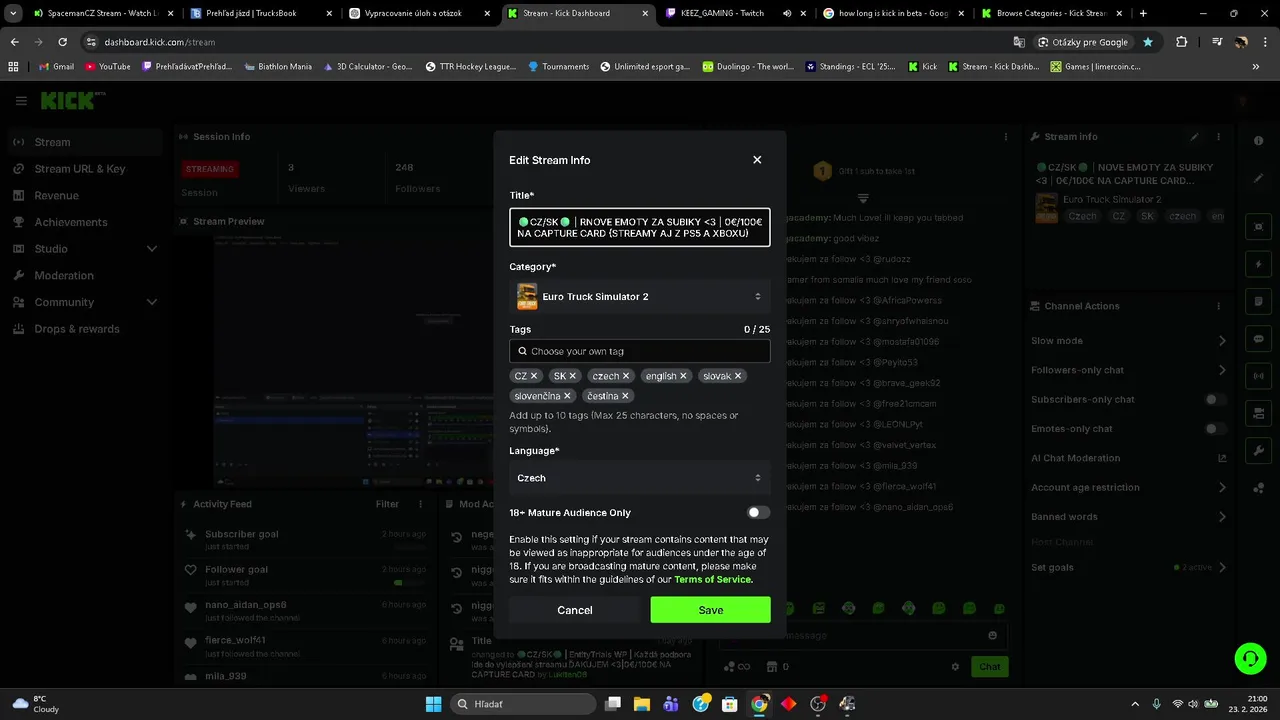
Task: Remove the slovak tag
Action: pos(738,376)
